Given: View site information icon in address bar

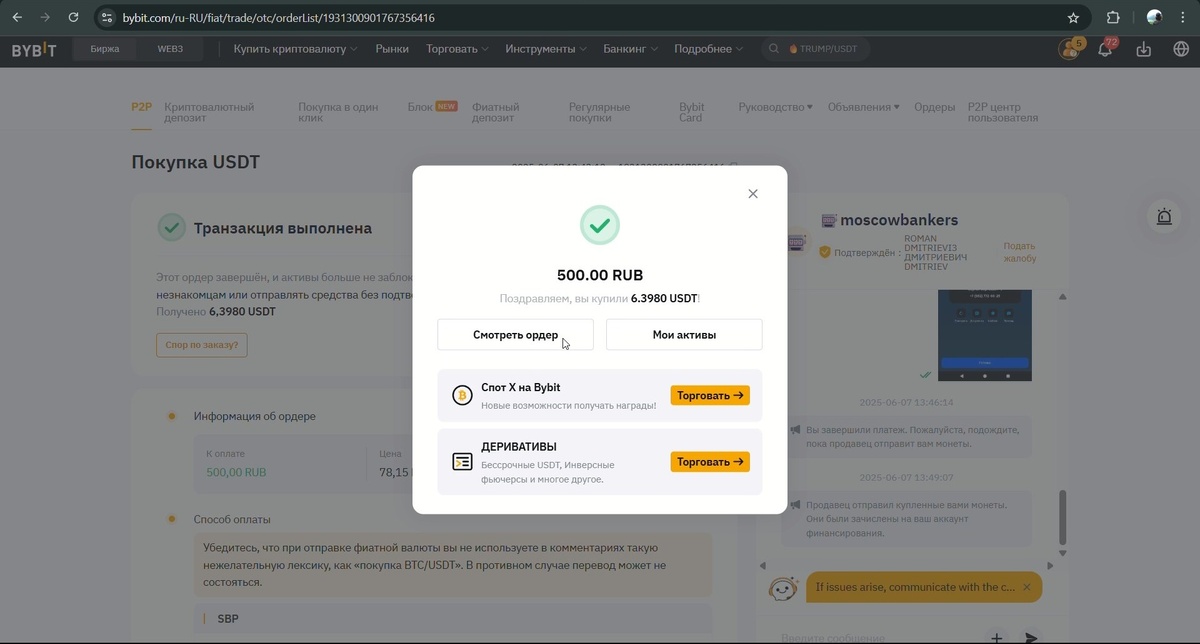Looking at the screenshot, I should pos(107,18).
